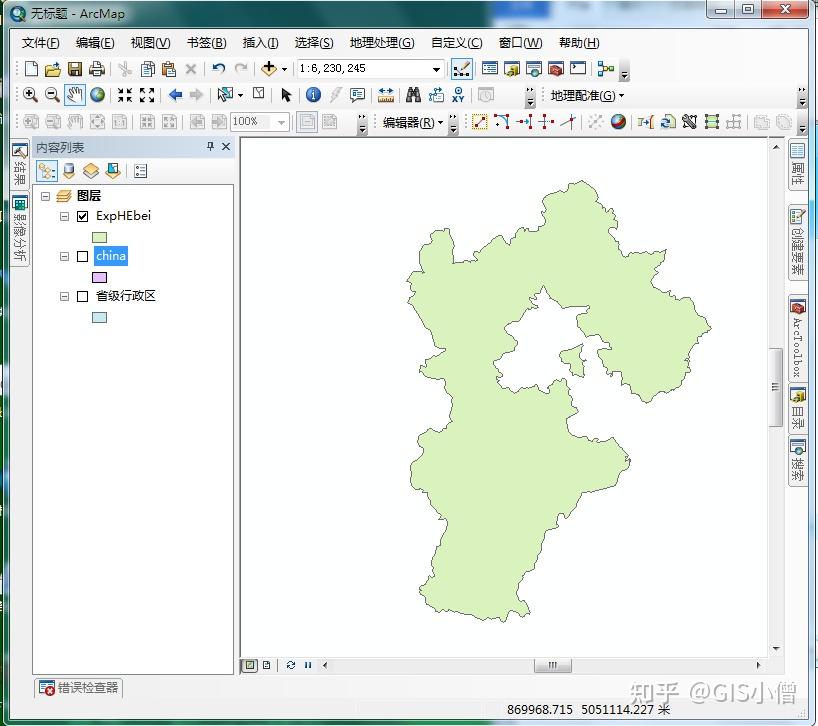Select the Identify tool

314,95
